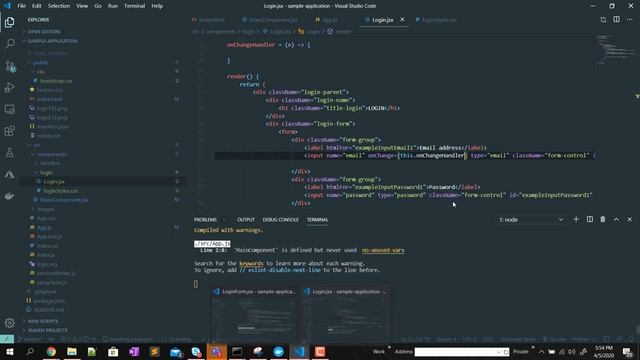Click the remote window indicator in the status bar

pyautogui.click(x=7, y=339)
